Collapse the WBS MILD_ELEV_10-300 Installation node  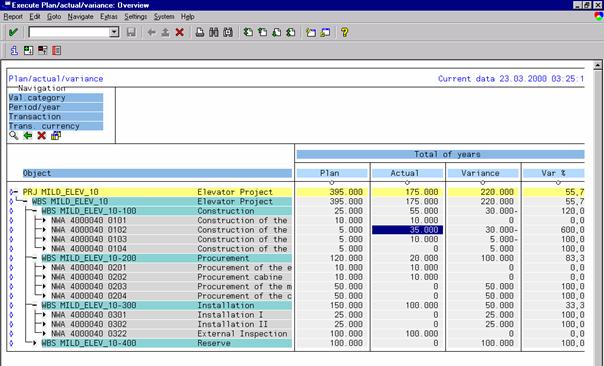pyautogui.click(x=35, y=305)
